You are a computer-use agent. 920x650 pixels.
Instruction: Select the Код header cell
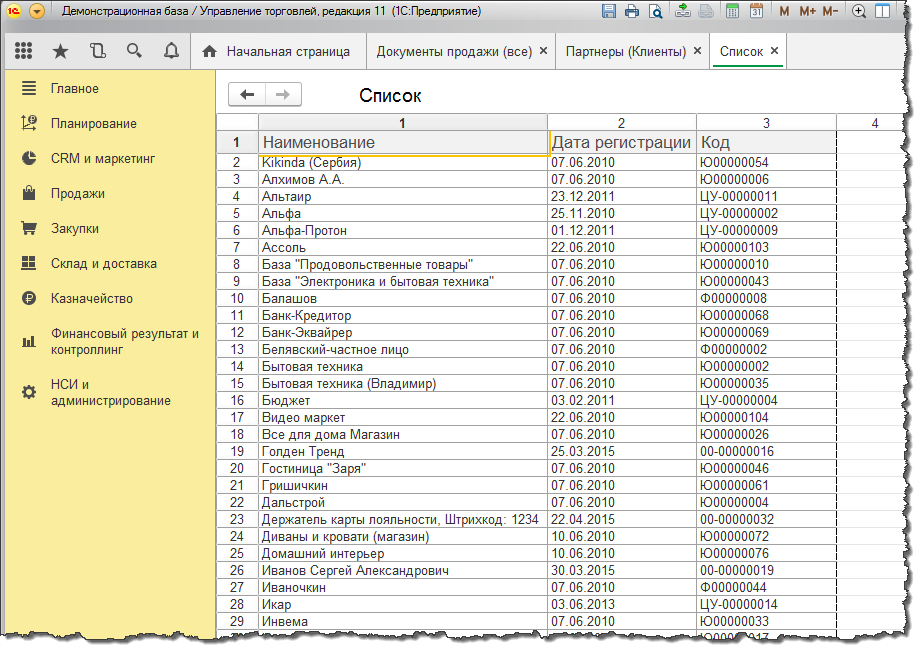(766, 143)
